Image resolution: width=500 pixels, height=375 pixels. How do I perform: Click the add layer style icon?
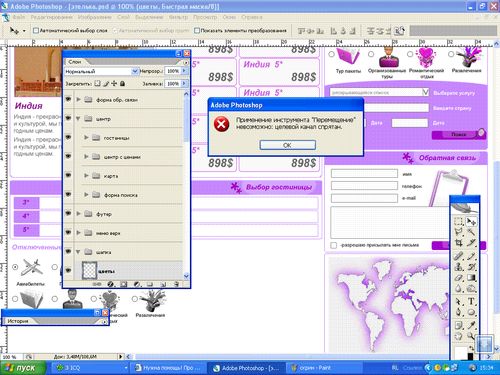(110, 284)
